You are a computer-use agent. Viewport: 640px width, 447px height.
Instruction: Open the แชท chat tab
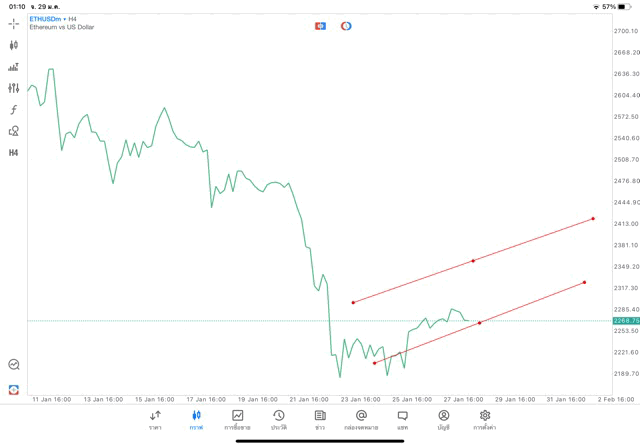(x=402, y=419)
